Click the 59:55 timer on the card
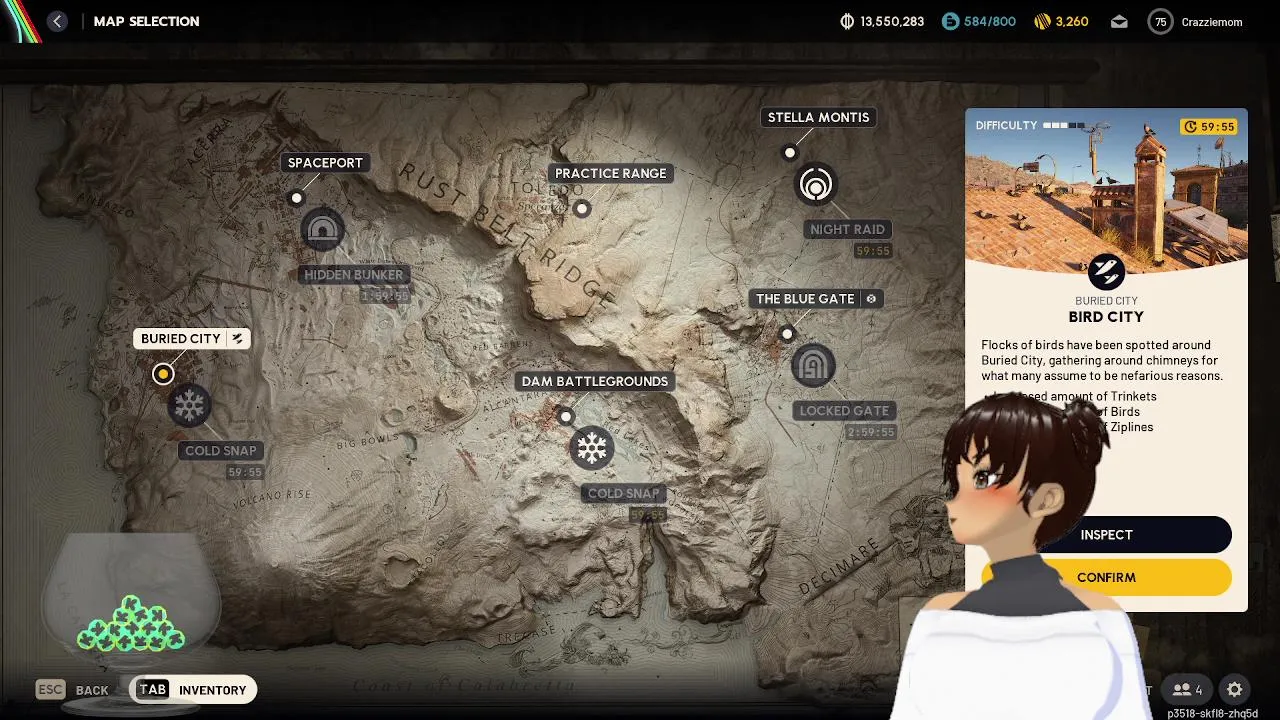Viewport: 1280px width, 720px height. point(1209,127)
